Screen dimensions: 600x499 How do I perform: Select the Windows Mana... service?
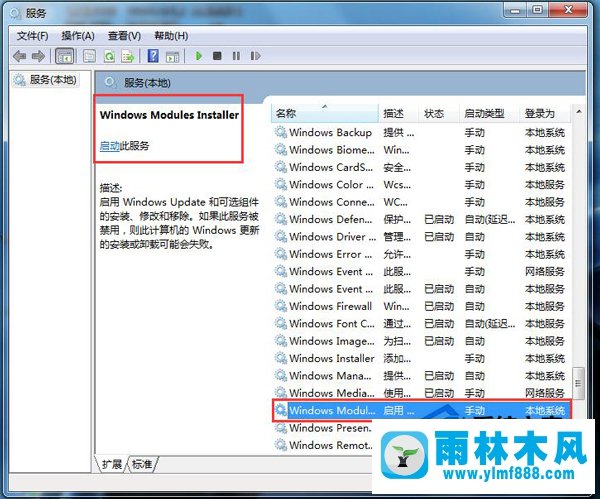(421, 375)
